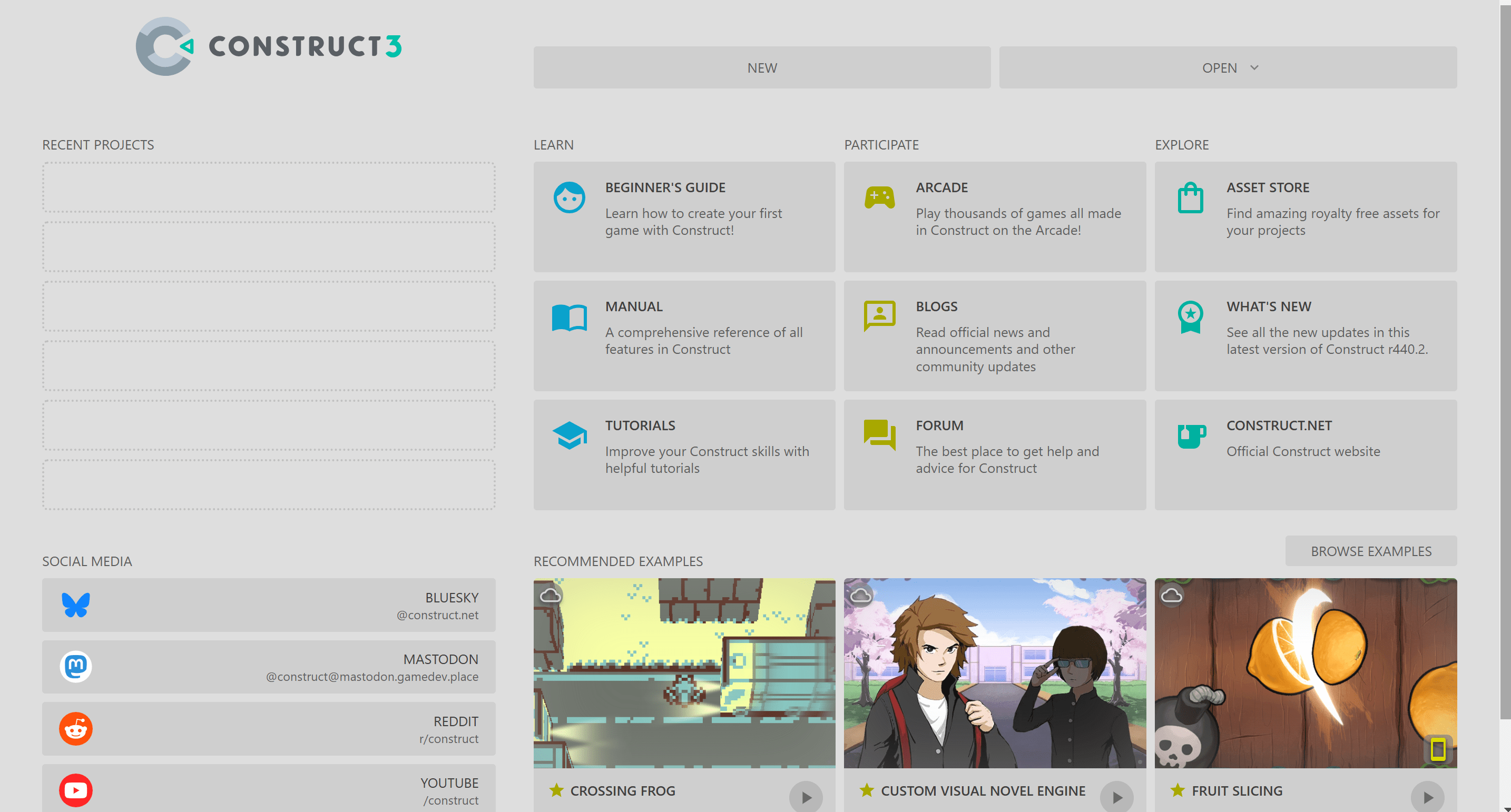Click the What's New award ribbon icon
This screenshot has height=812, width=1511.
click(x=1190, y=317)
